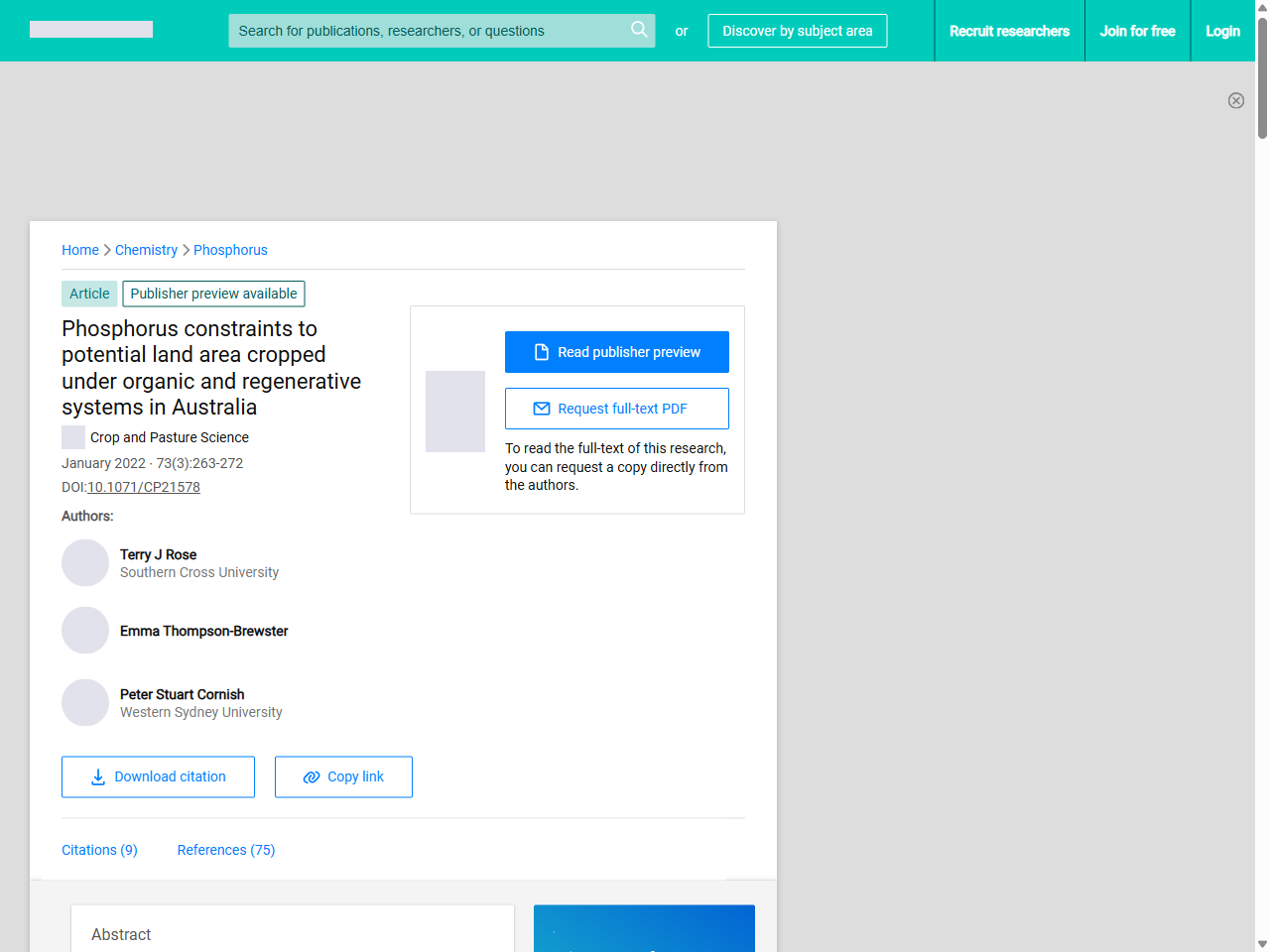1270x952 pixels.
Task: Open Discover by subject area
Action: point(798,31)
